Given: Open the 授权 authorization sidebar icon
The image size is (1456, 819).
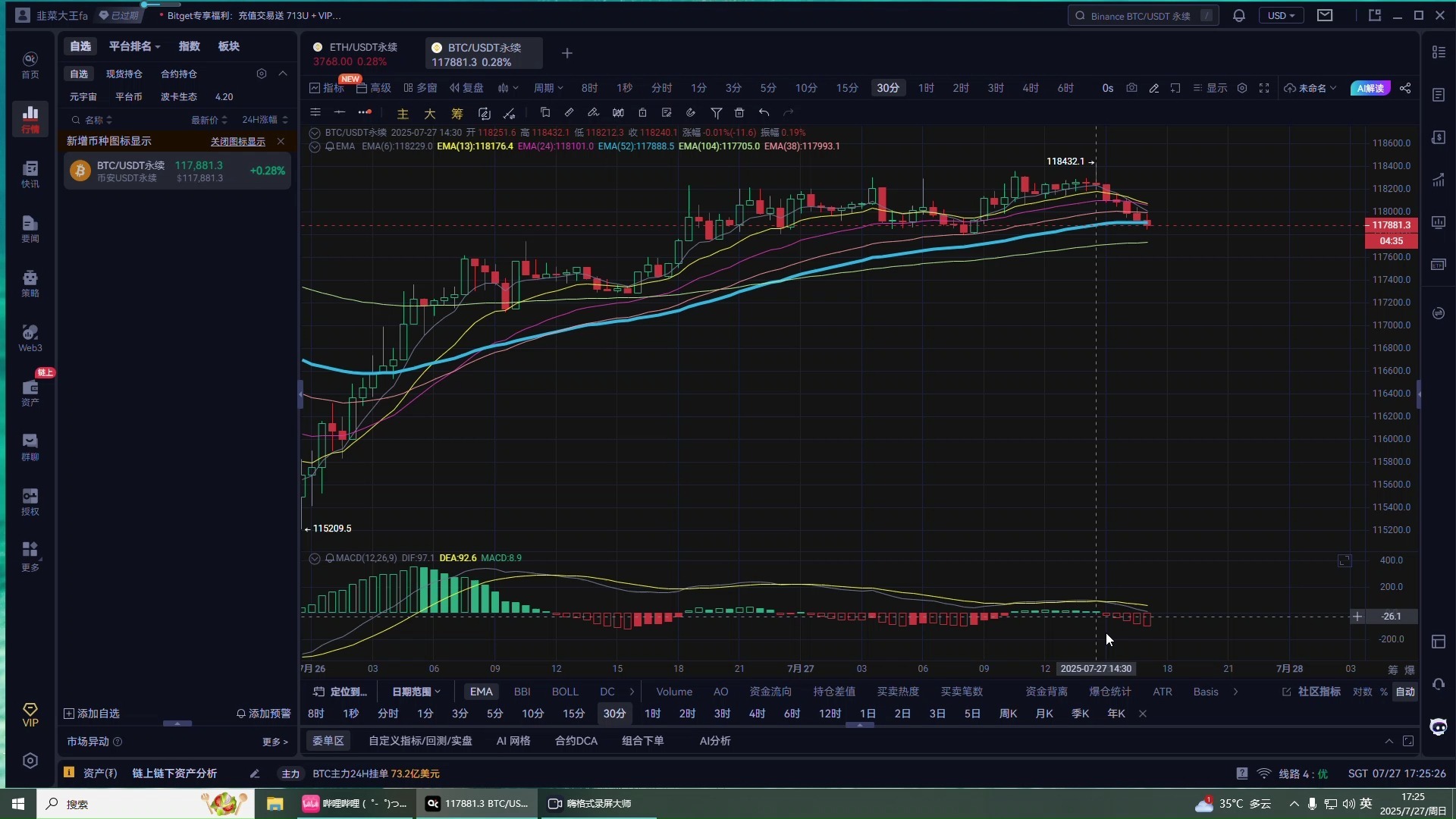Looking at the screenshot, I should (30, 501).
